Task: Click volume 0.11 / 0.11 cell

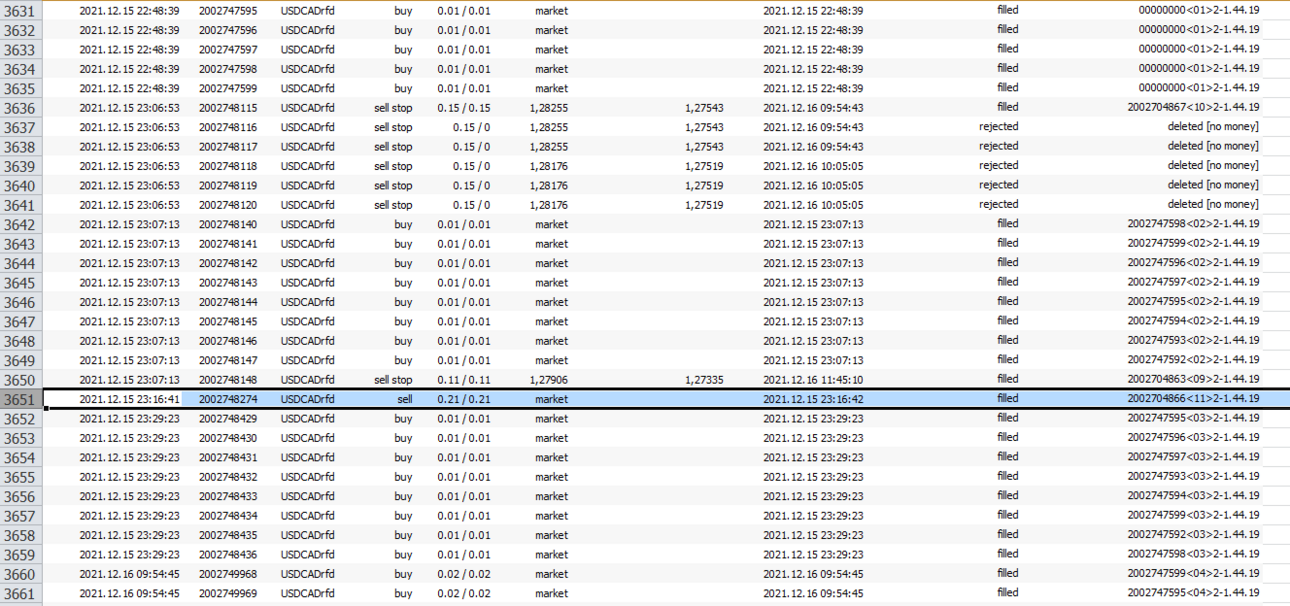Action: coord(464,380)
